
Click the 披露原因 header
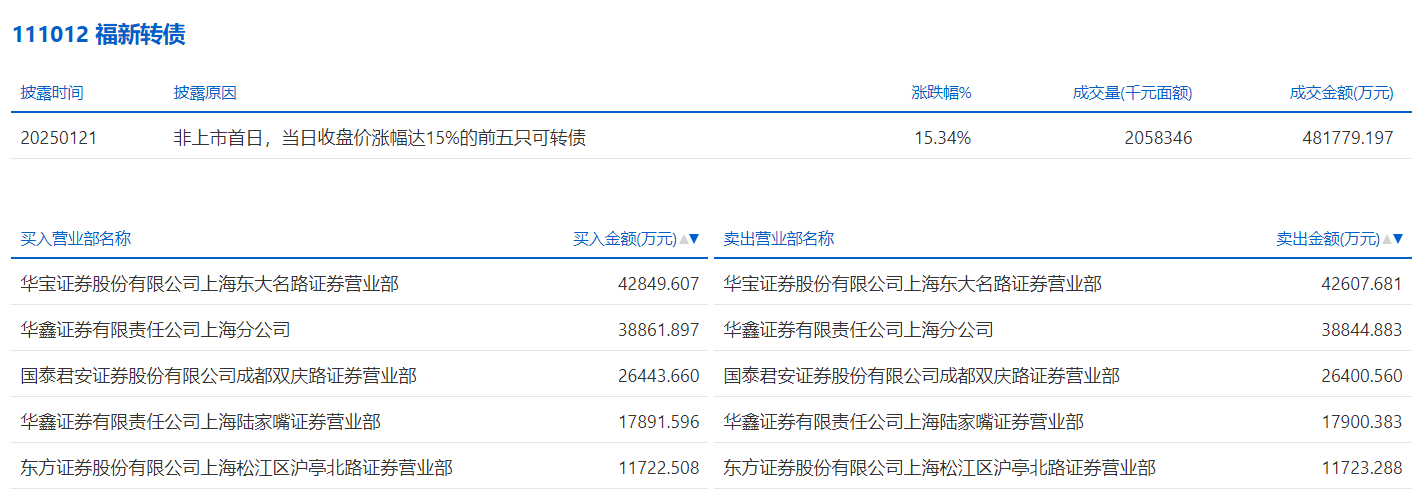(x=205, y=93)
